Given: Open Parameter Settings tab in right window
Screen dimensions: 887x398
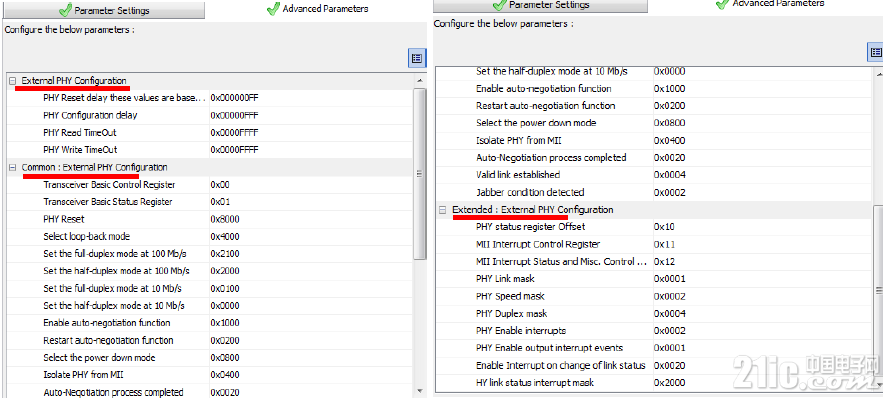Looking at the screenshot, I should pos(541,5).
